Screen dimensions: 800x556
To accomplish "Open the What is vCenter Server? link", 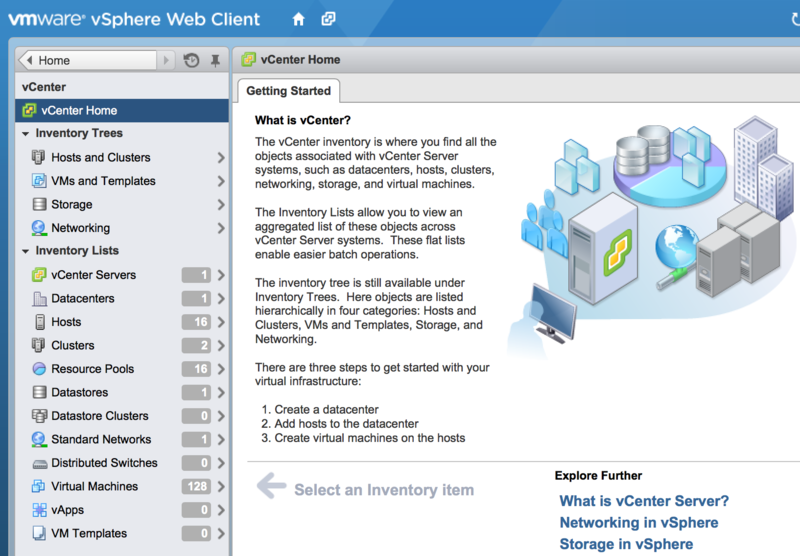I will coord(644,501).
